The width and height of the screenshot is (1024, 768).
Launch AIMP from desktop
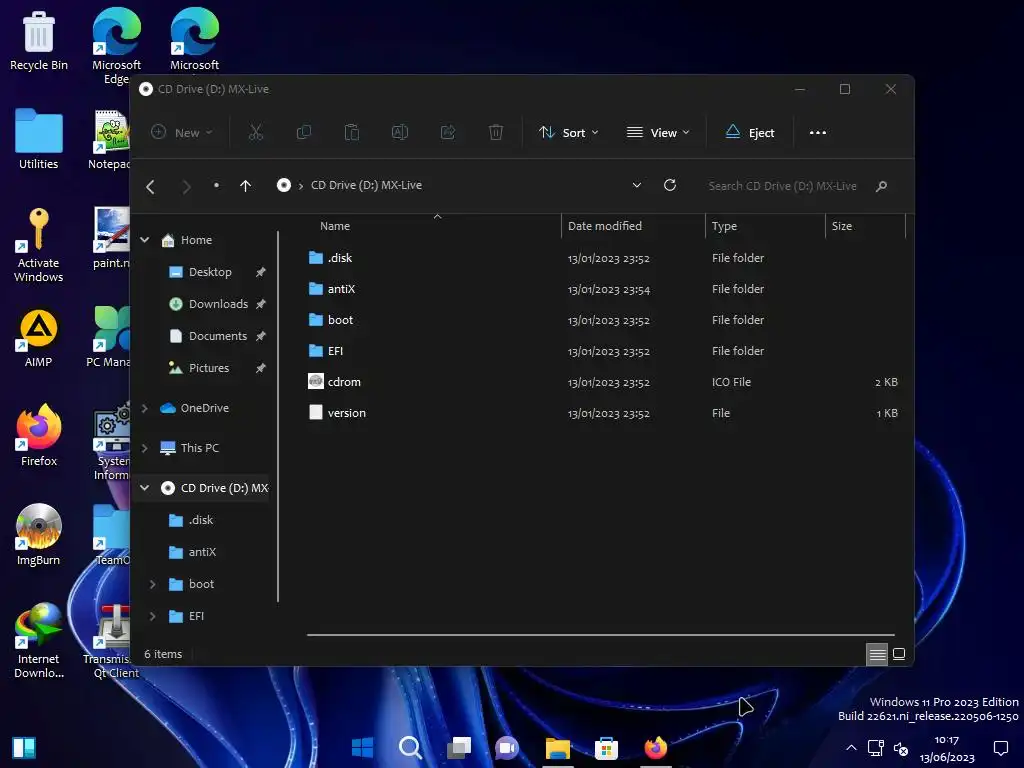click(x=39, y=338)
